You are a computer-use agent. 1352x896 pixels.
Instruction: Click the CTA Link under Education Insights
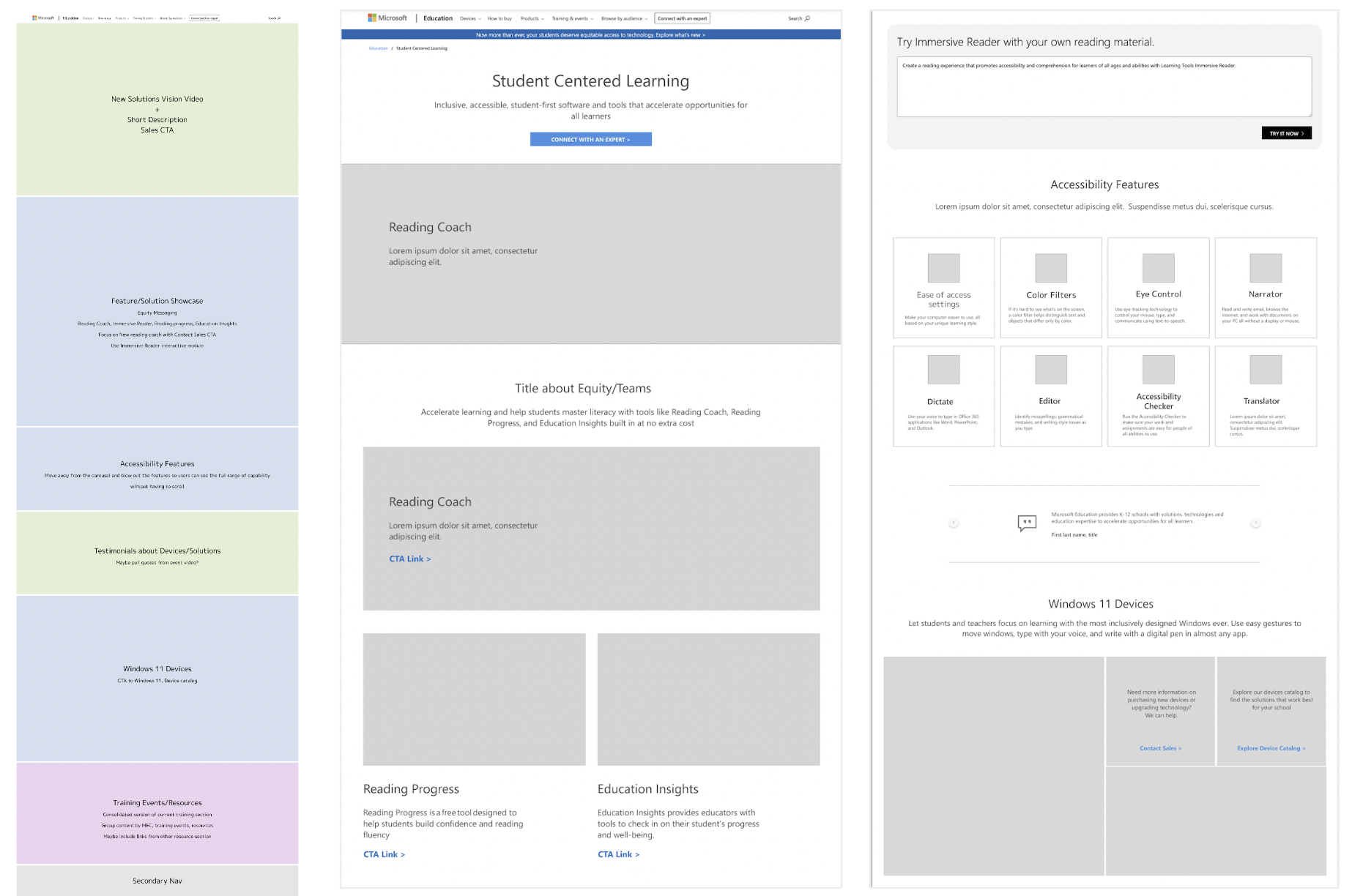619,854
